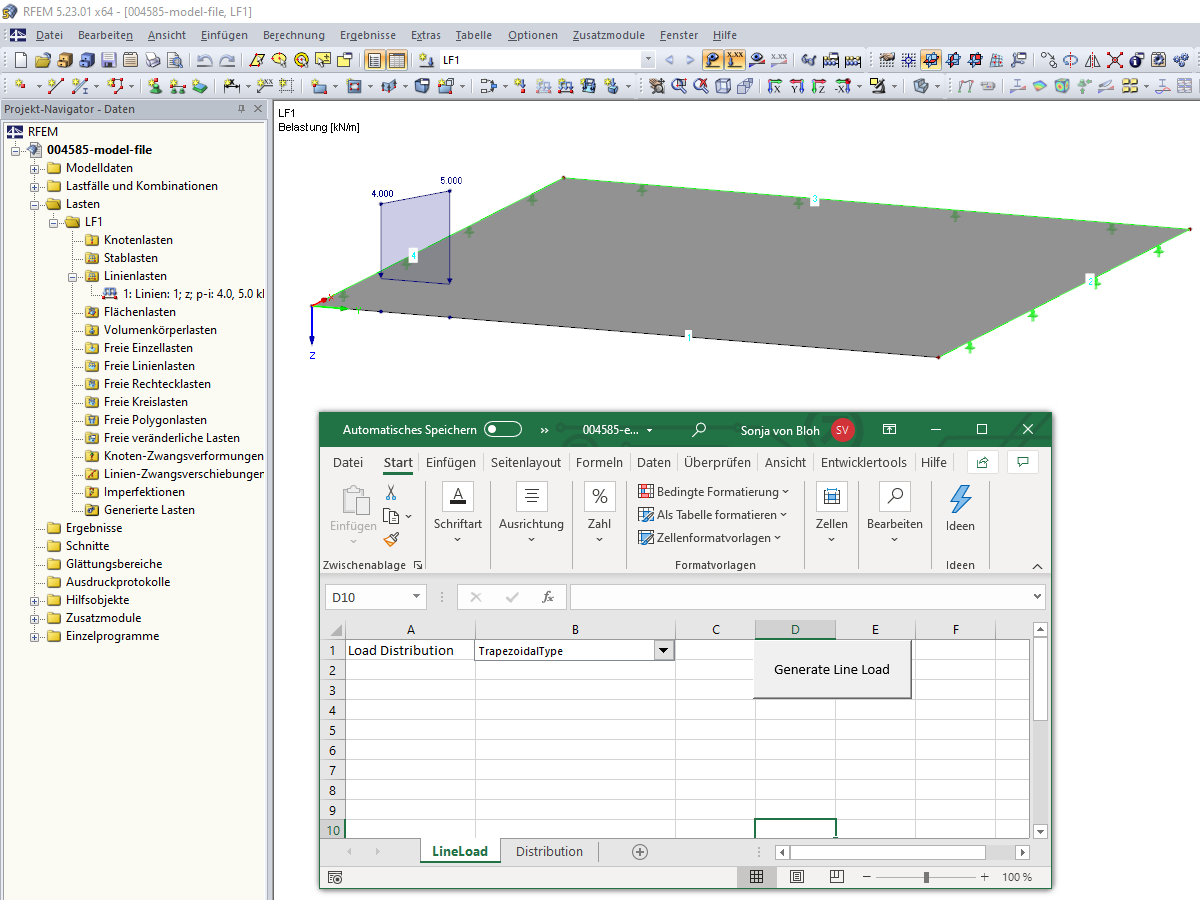Image resolution: width=1200 pixels, height=900 pixels.
Task: Click the open file folder icon
Action: click(x=43, y=60)
